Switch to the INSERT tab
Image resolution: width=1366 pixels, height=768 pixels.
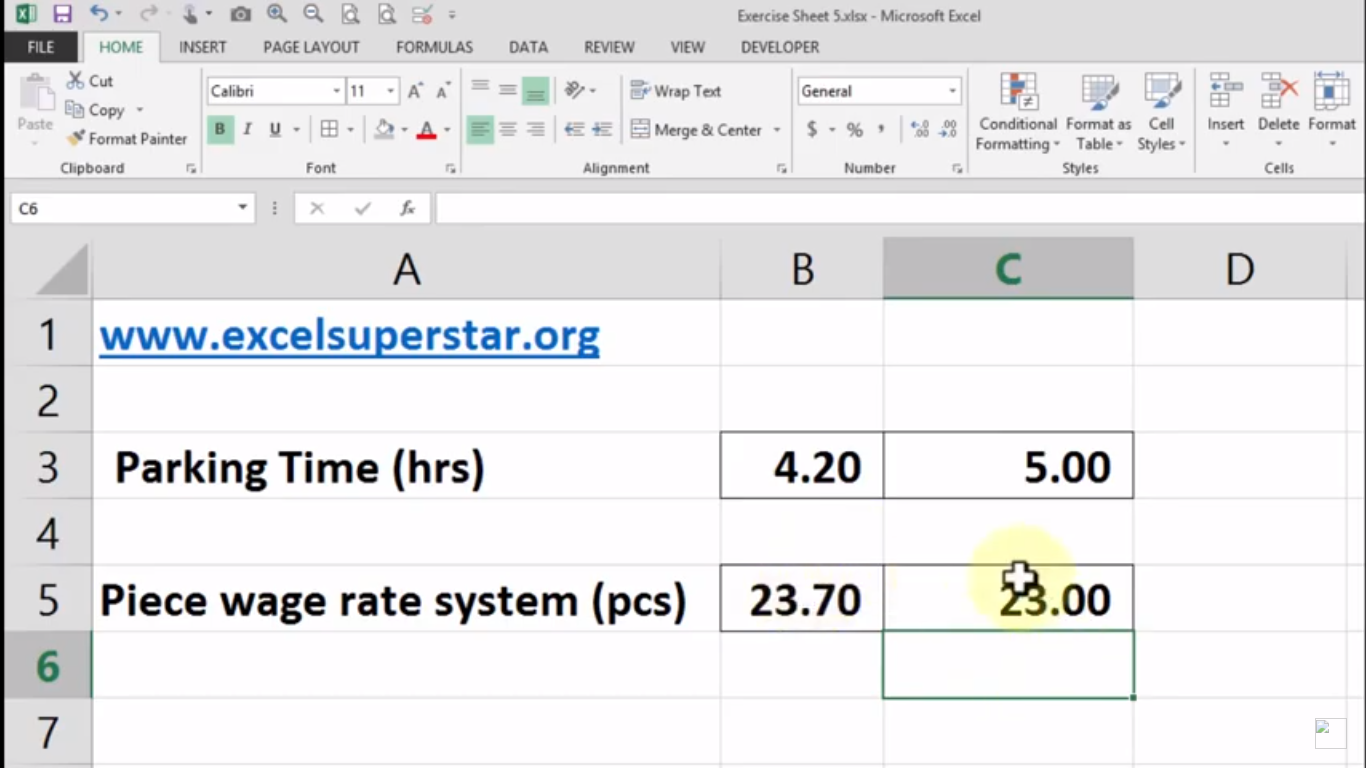coord(203,47)
